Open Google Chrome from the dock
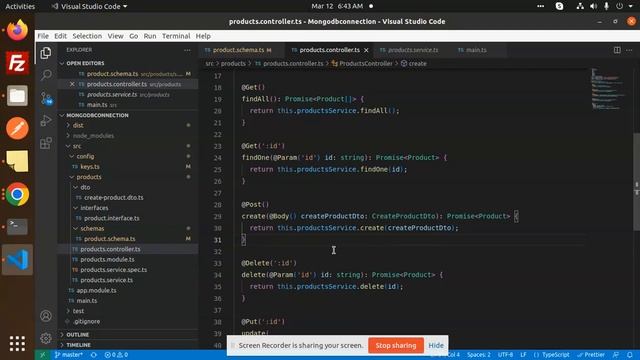 pyautogui.click(x=17, y=194)
